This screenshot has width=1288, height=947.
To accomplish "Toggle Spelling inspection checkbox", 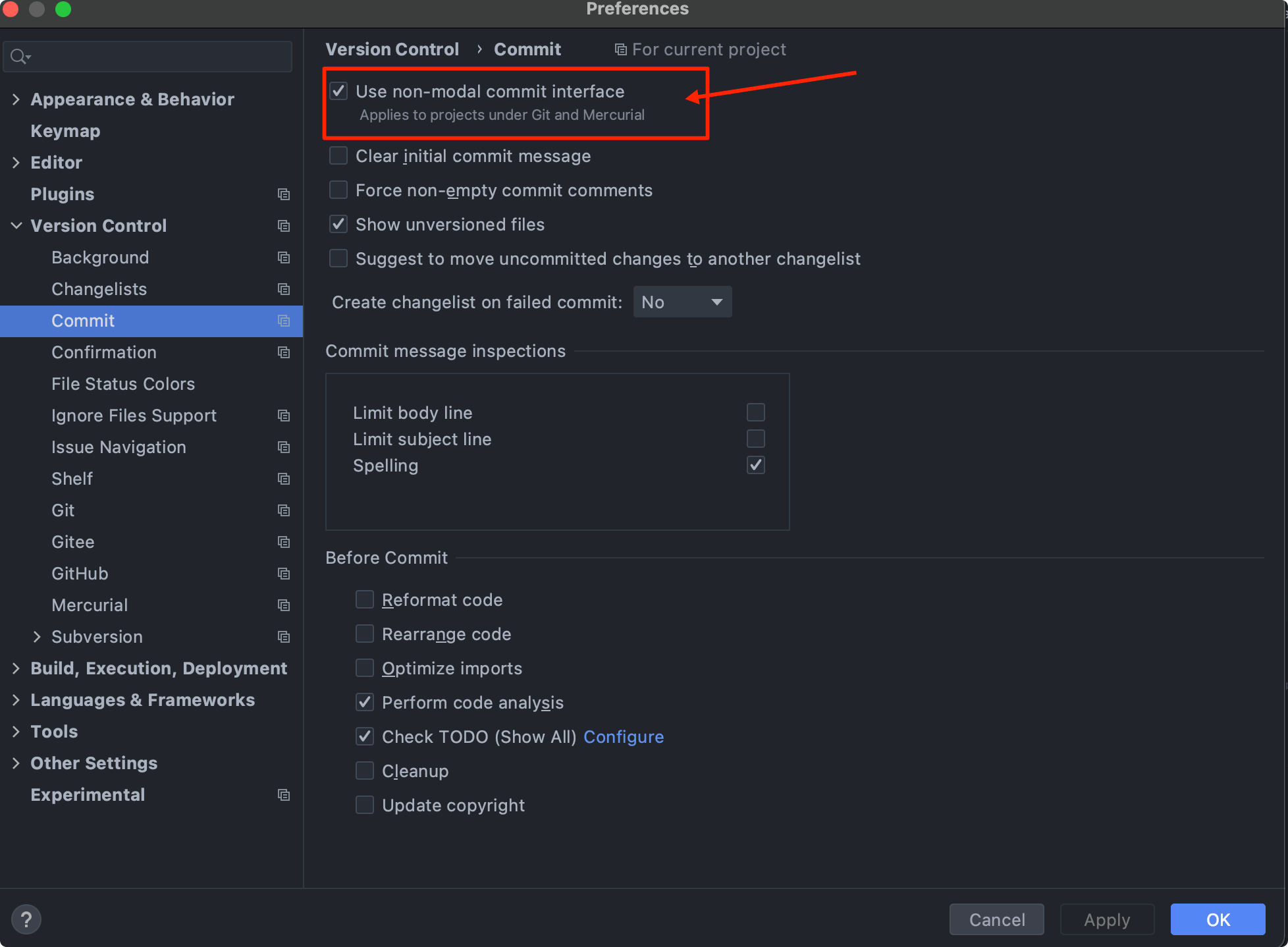I will (x=755, y=465).
